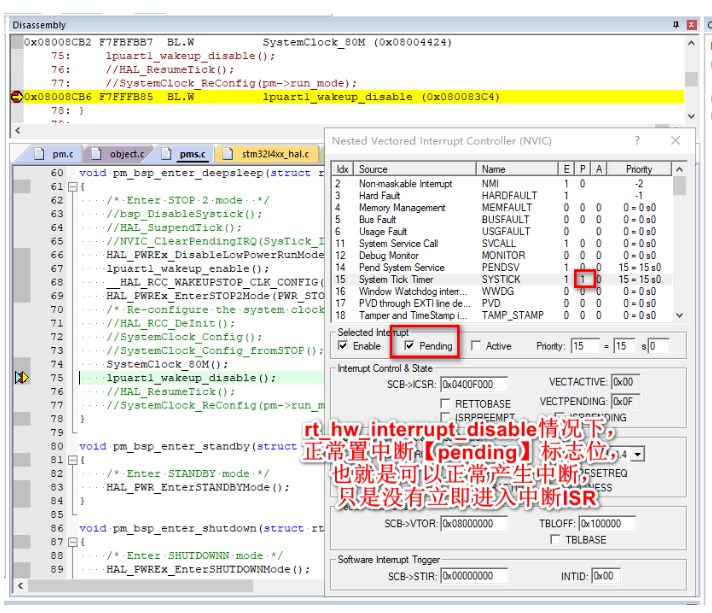Click the INTID value field

(606, 576)
